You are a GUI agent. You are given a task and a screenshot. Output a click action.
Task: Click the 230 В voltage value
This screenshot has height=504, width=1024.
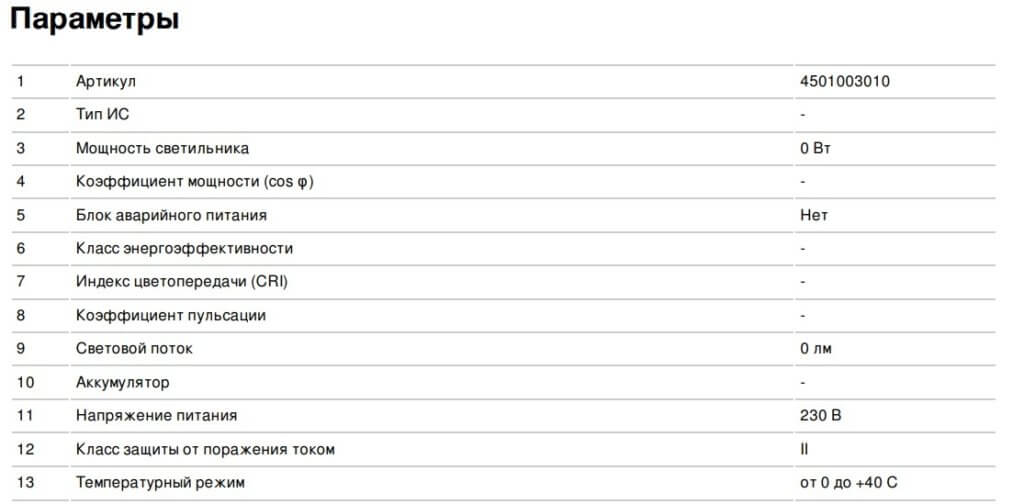(x=820, y=416)
